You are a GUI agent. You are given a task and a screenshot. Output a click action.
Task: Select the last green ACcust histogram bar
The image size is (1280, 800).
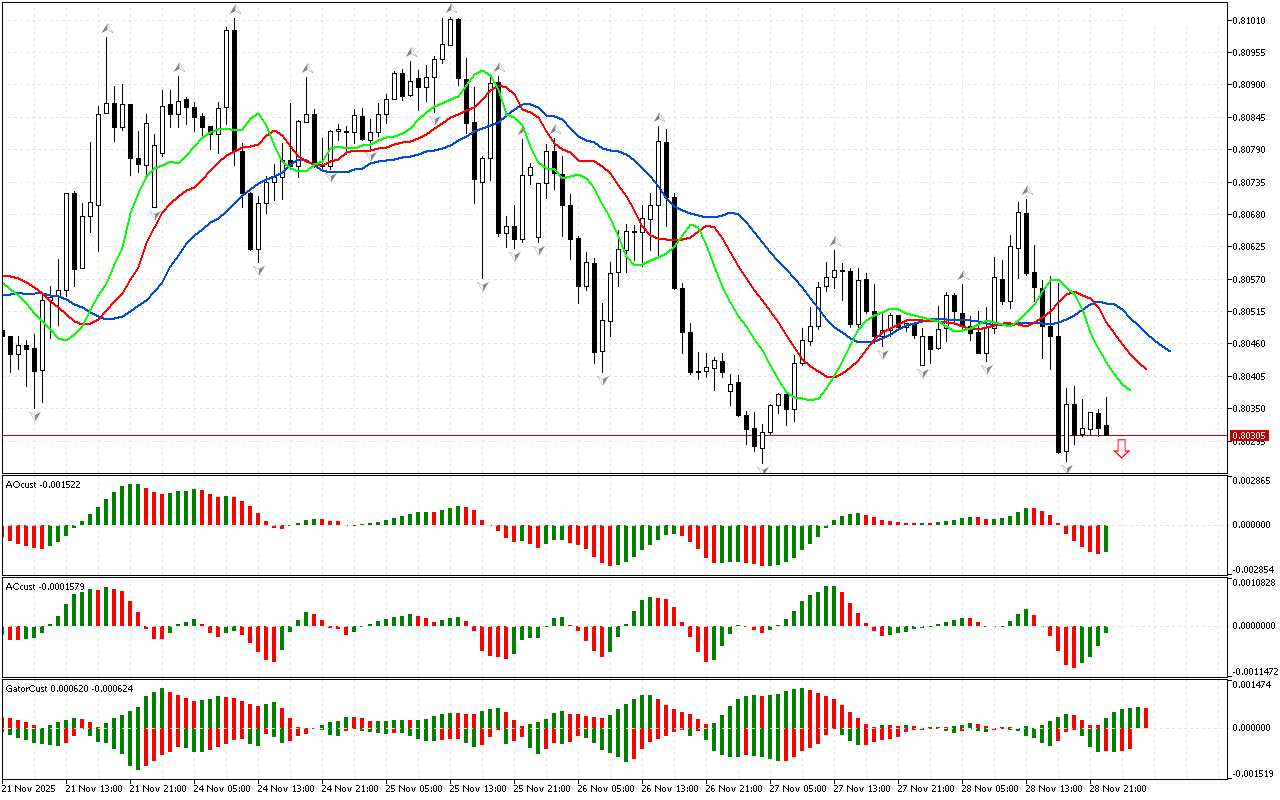(x=1106, y=630)
